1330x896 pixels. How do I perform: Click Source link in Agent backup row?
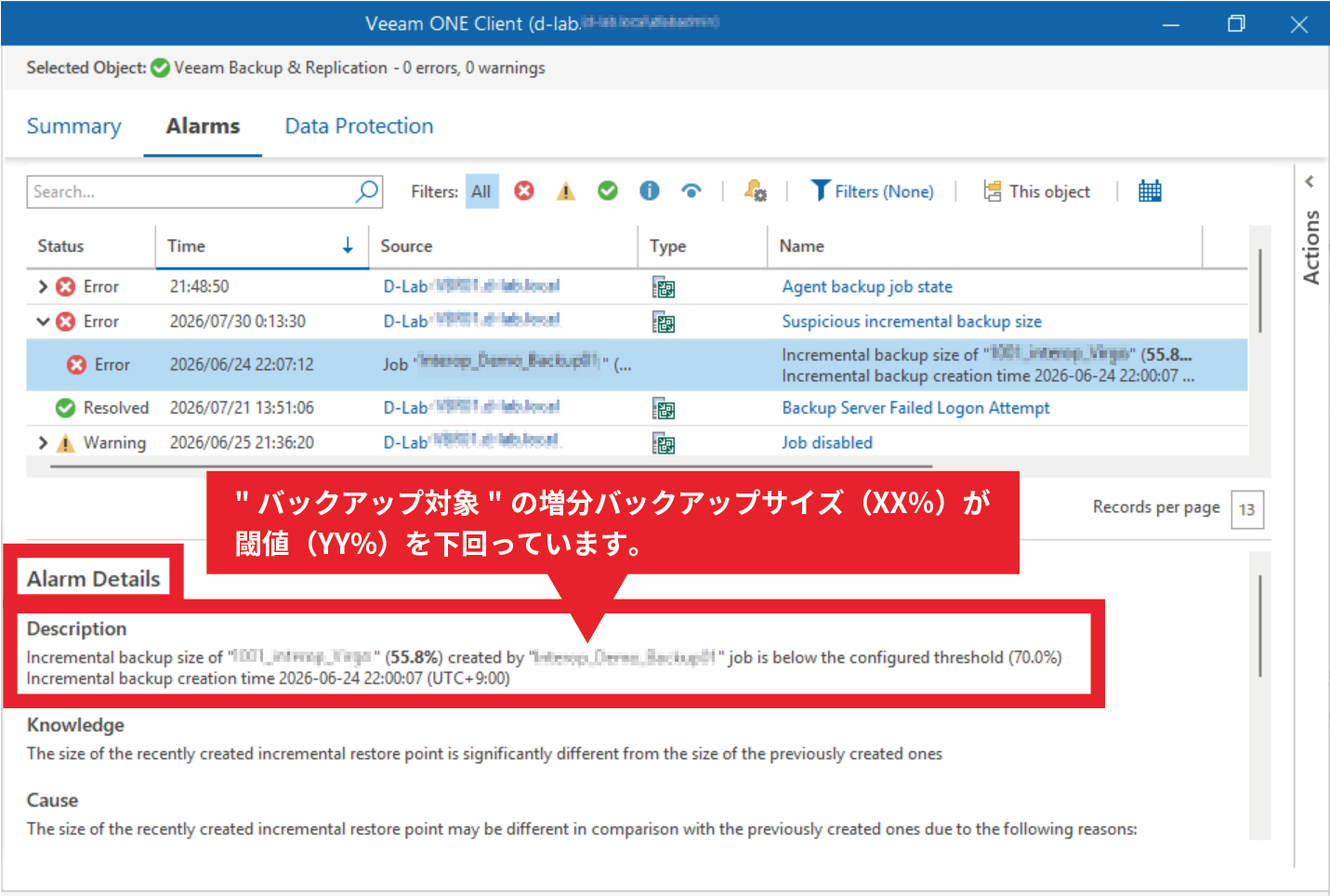pyautogui.click(x=471, y=286)
